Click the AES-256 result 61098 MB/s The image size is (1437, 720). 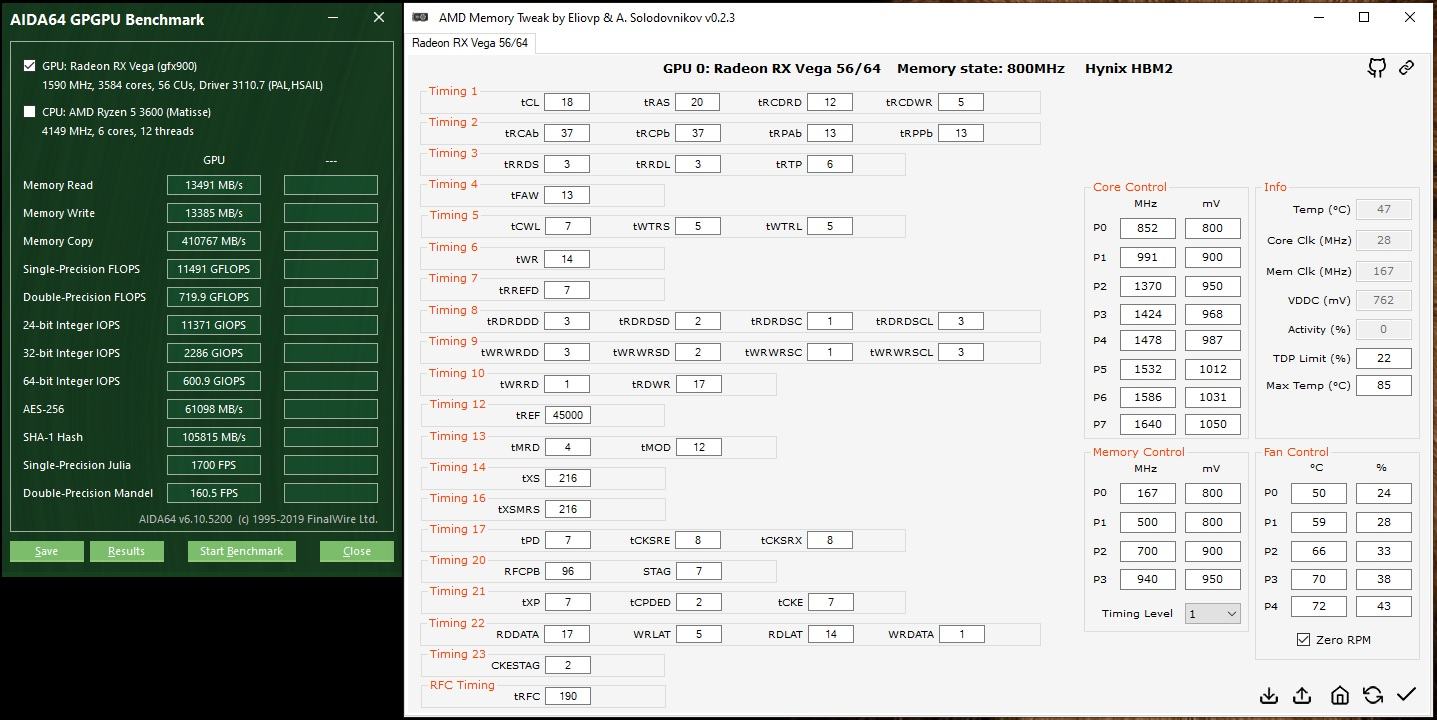[214, 409]
